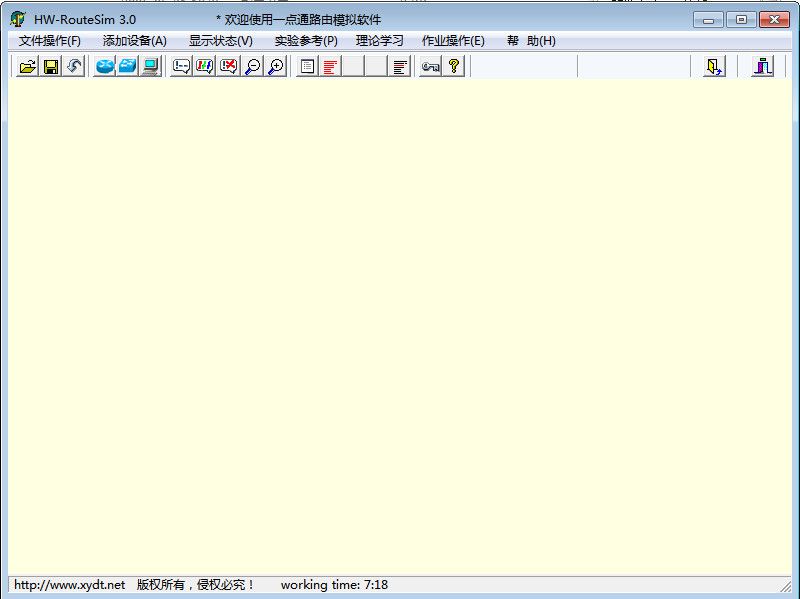Click the key icon in toolbar

pyautogui.click(x=430, y=66)
